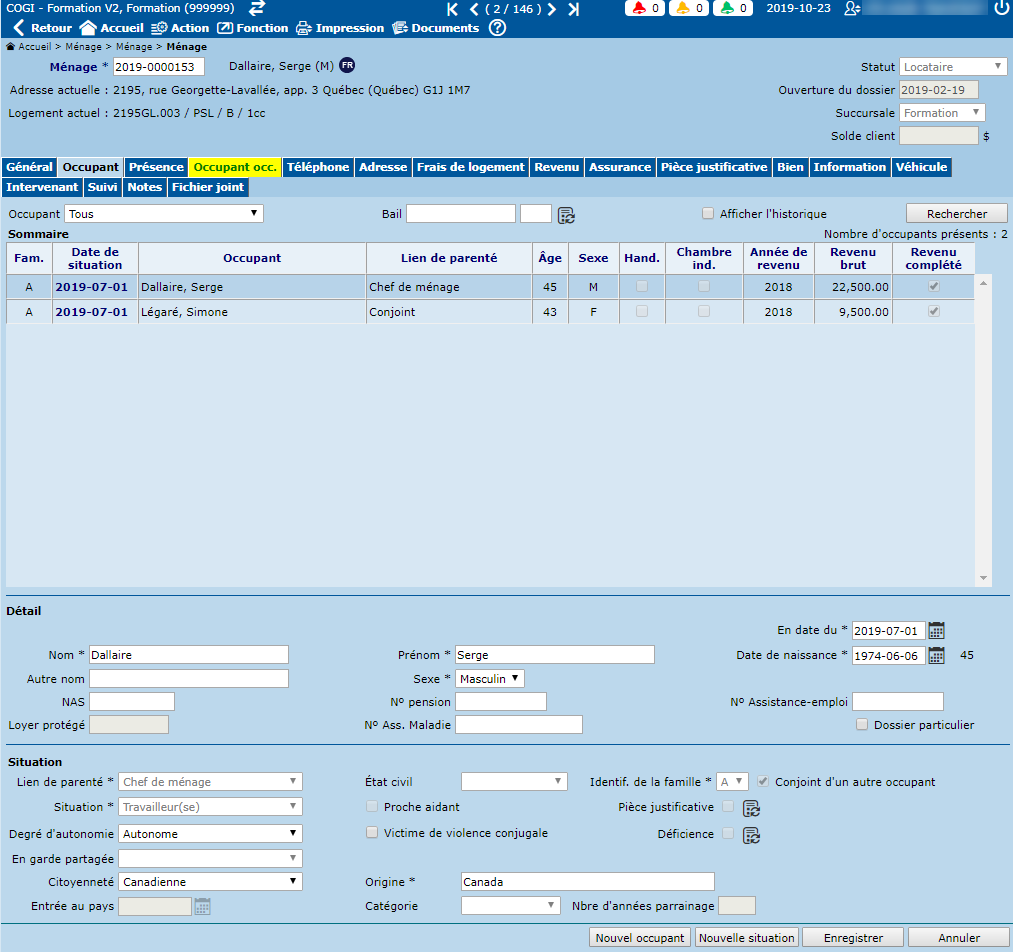Tick Victime de violence conjugale
1013x952 pixels.
pyautogui.click(x=372, y=833)
